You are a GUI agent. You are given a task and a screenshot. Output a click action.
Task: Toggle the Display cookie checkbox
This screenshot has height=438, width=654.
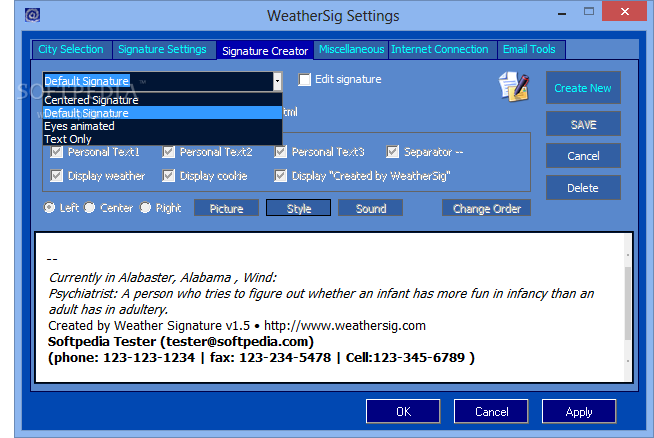(169, 176)
